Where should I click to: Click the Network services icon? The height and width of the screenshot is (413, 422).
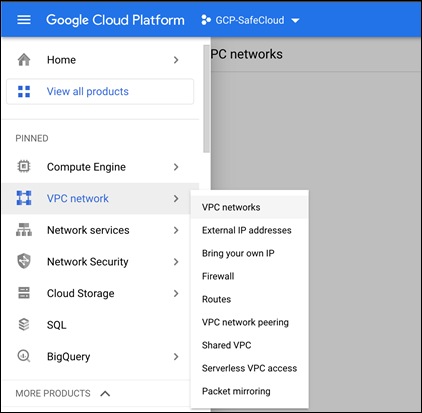click(24, 230)
